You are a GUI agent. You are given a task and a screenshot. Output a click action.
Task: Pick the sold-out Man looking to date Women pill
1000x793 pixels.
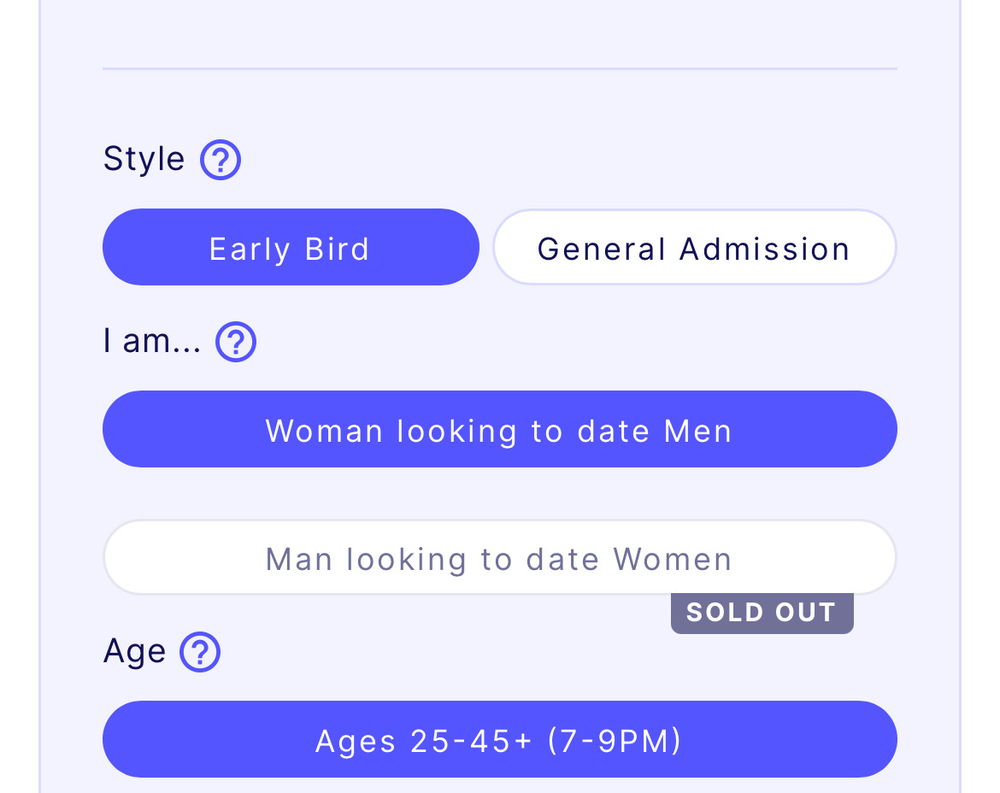coord(500,558)
